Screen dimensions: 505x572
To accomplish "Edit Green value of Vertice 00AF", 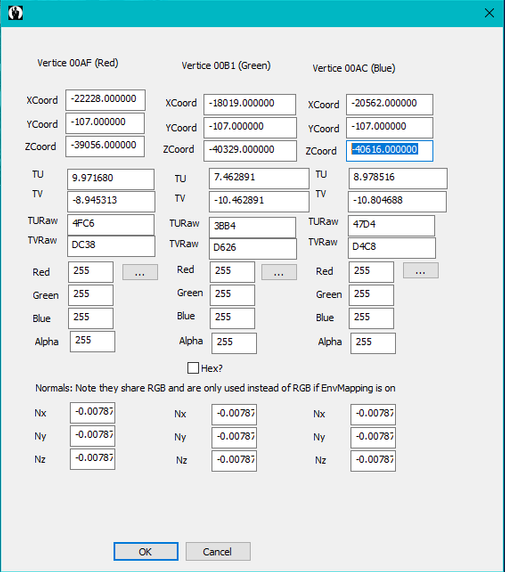I will [90, 295].
